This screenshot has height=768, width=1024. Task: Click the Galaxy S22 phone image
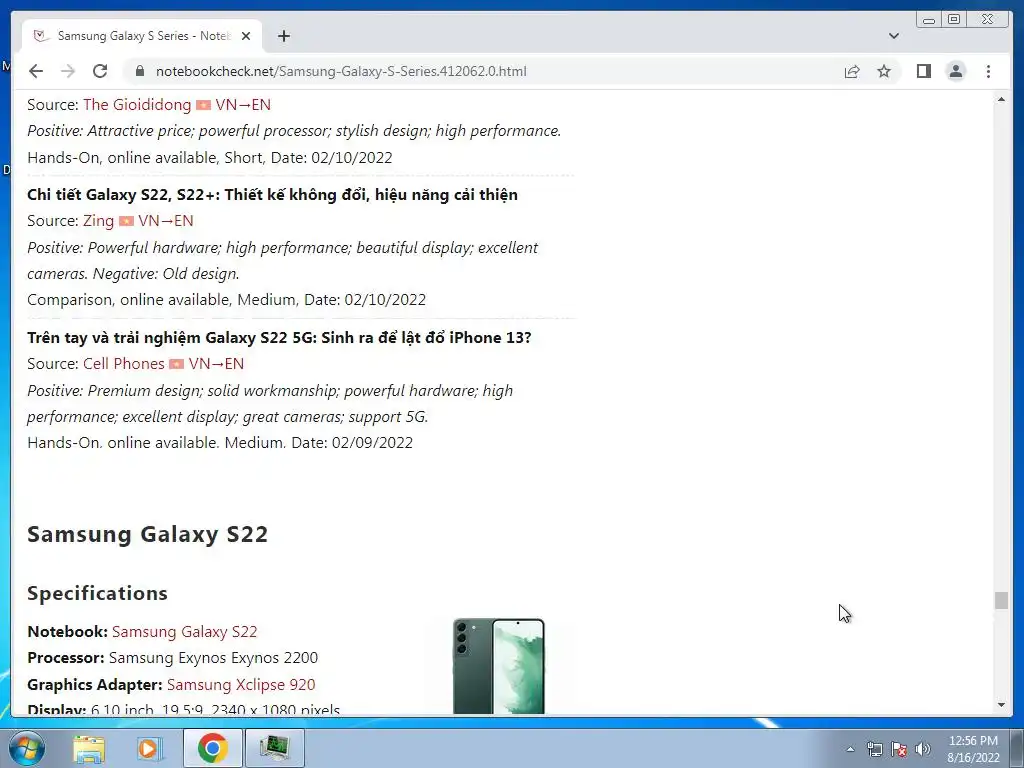click(x=499, y=666)
